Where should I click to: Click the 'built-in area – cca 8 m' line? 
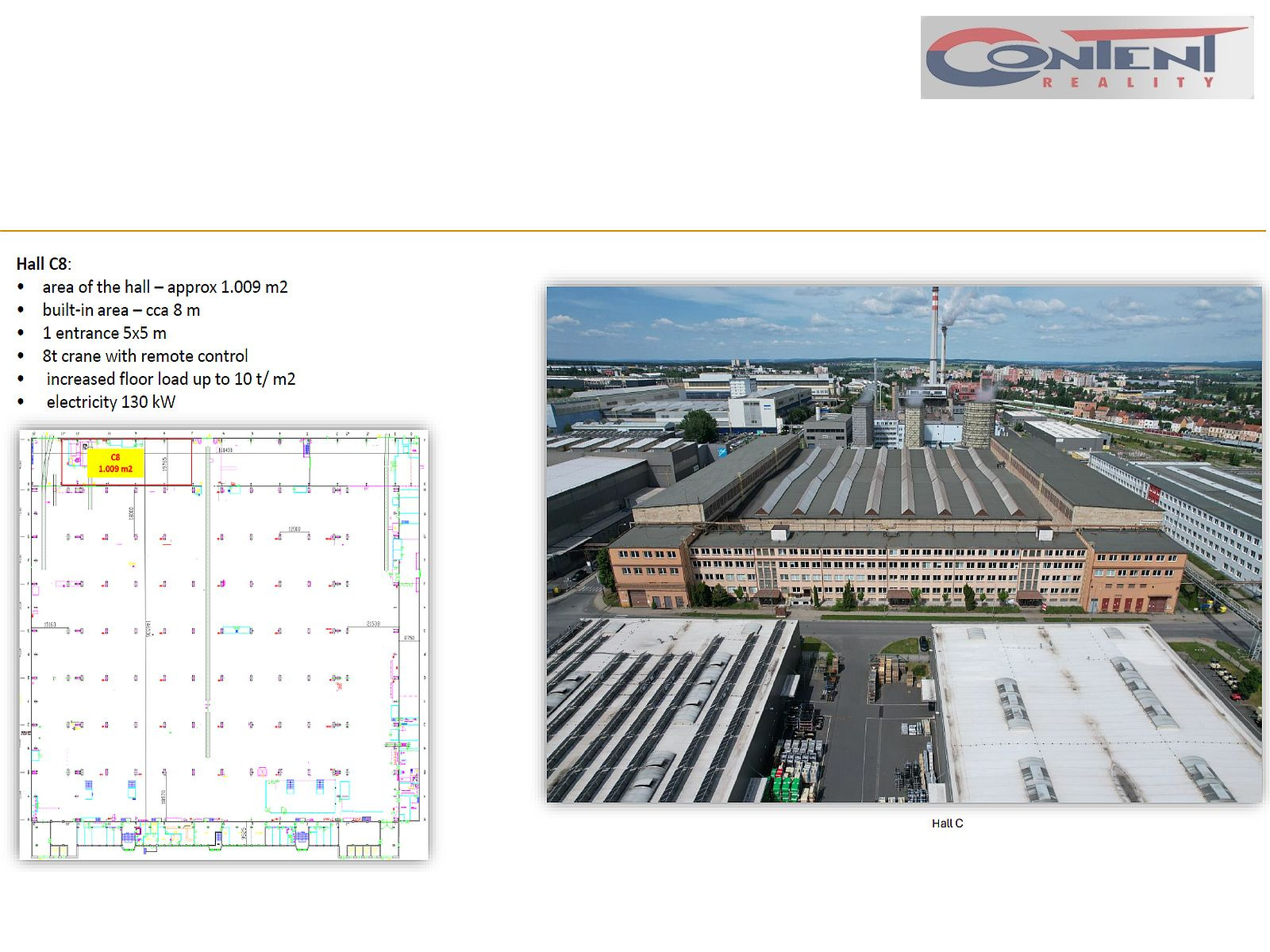click(x=121, y=310)
